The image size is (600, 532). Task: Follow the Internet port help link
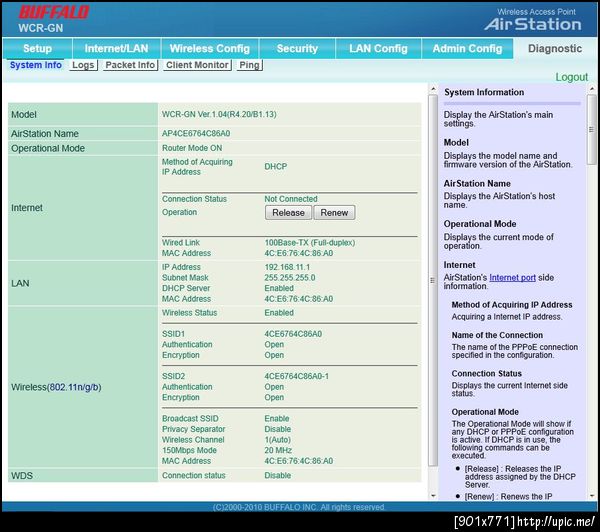pyautogui.click(x=512, y=277)
